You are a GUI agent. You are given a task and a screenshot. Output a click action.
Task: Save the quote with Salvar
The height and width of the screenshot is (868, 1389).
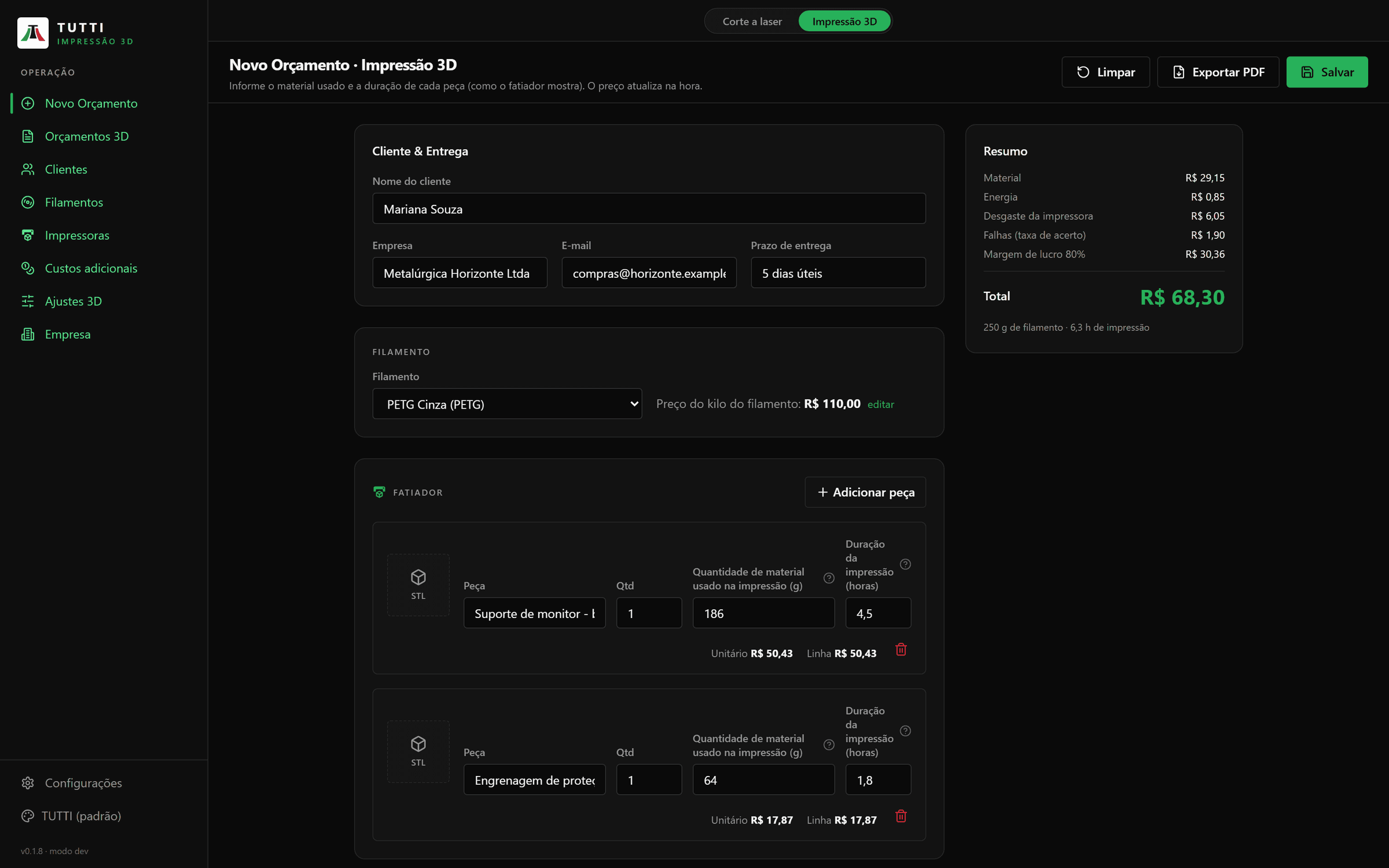(x=1327, y=72)
